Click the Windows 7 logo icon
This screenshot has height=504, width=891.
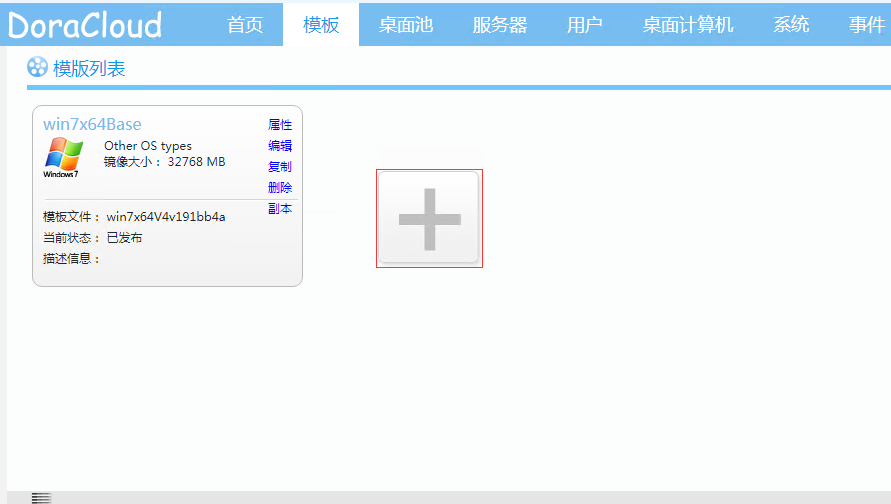[62, 157]
